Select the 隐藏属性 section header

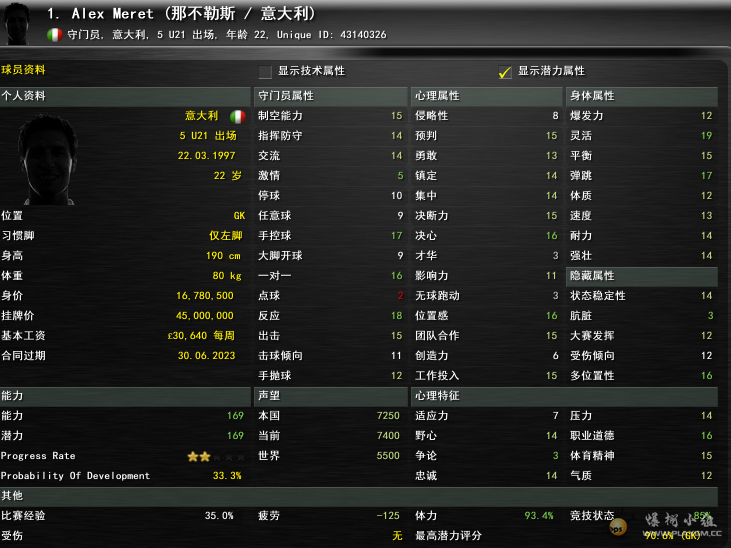(642, 276)
